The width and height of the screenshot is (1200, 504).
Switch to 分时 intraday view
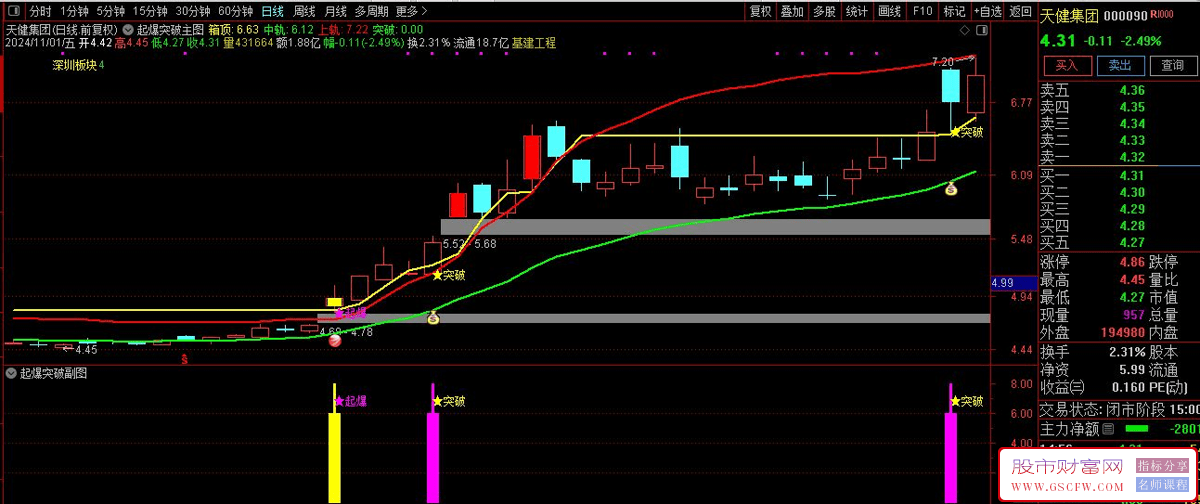click(x=40, y=11)
